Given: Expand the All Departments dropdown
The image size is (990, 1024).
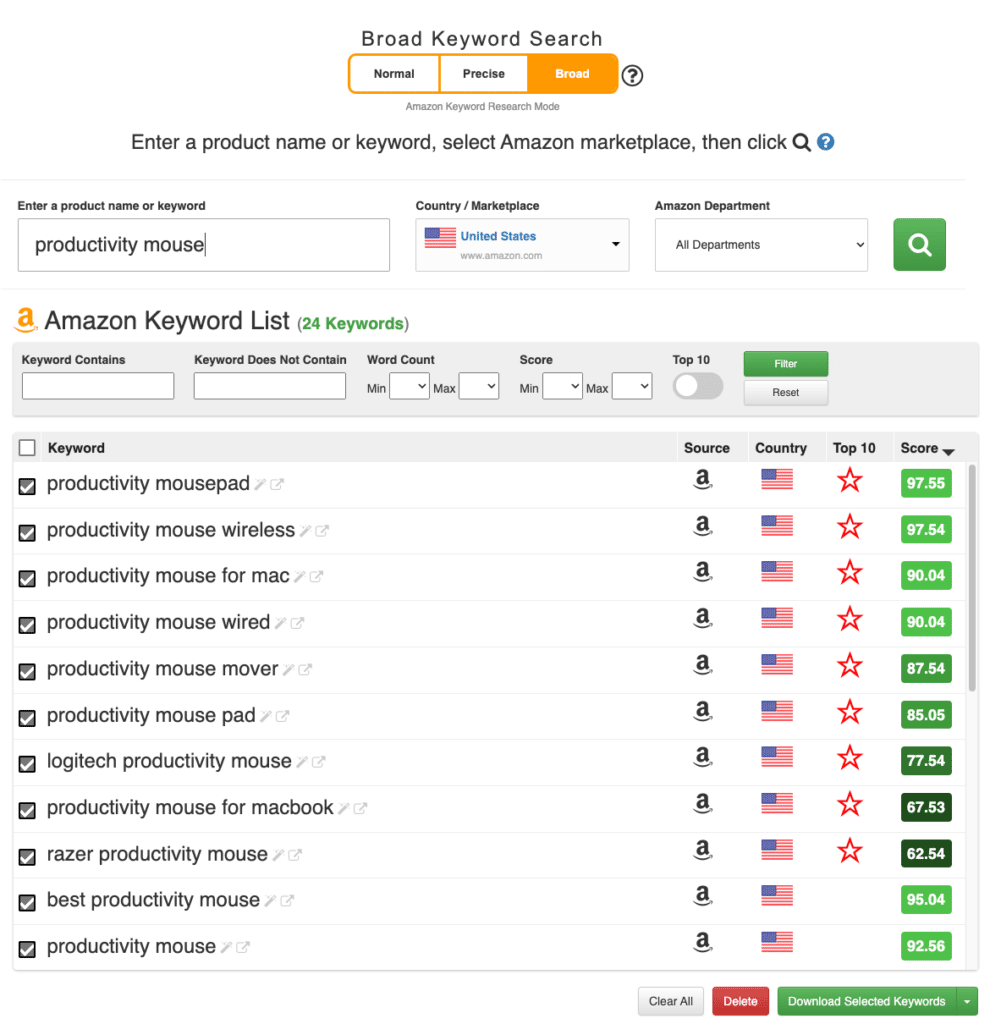Looking at the screenshot, I should click(761, 245).
